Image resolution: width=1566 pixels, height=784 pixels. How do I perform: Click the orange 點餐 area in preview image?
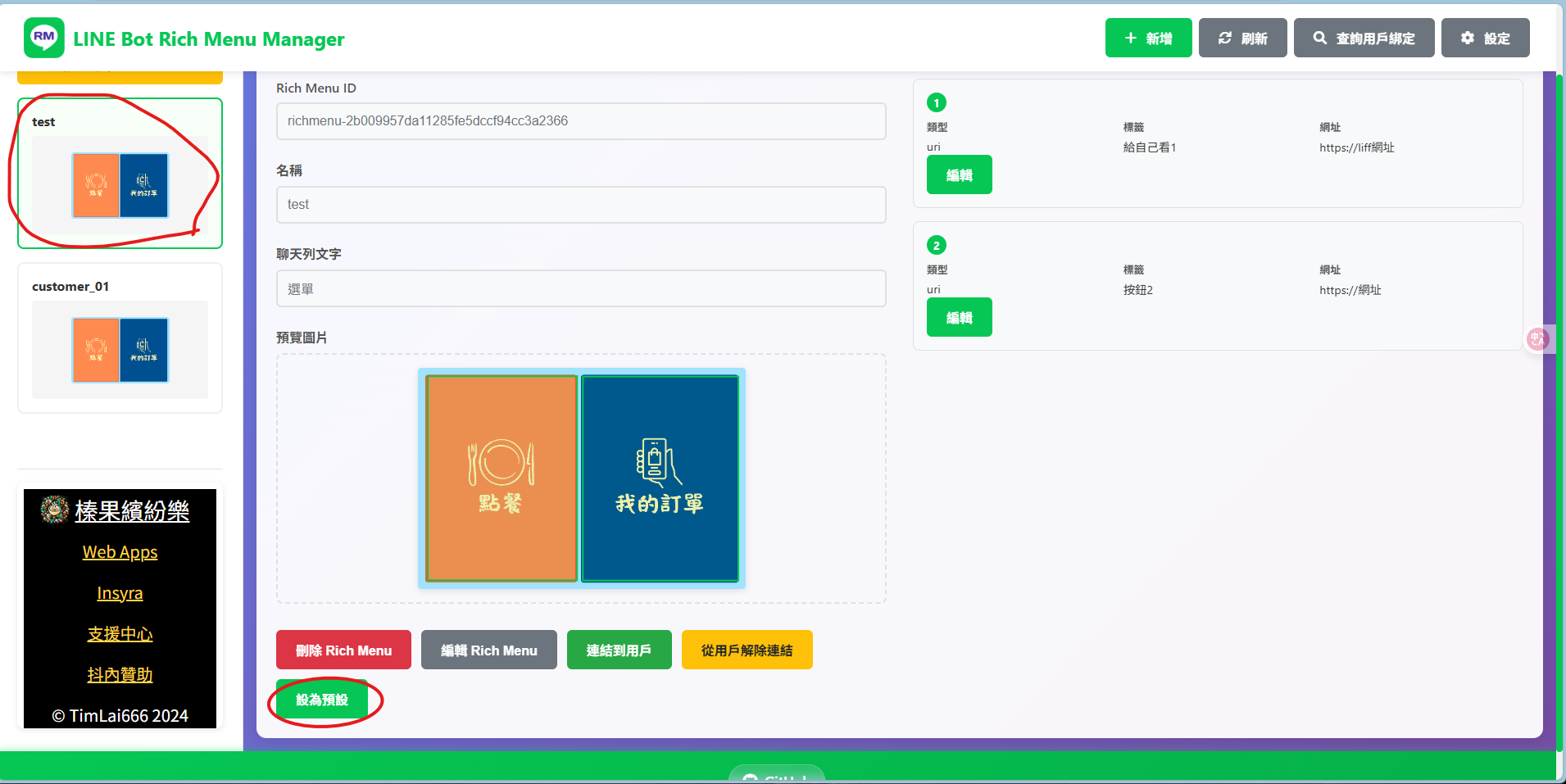pyautogui.click(x=502, y=478)
